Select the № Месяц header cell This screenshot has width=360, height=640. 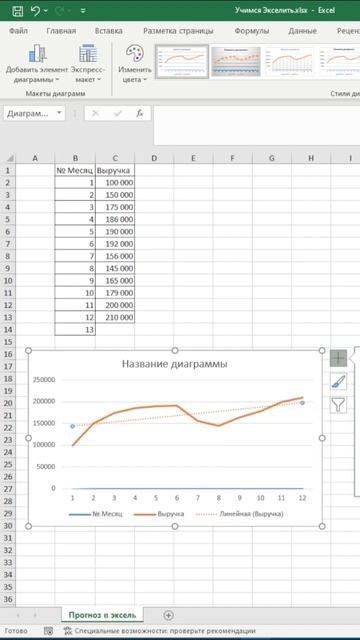coord(75,170)
